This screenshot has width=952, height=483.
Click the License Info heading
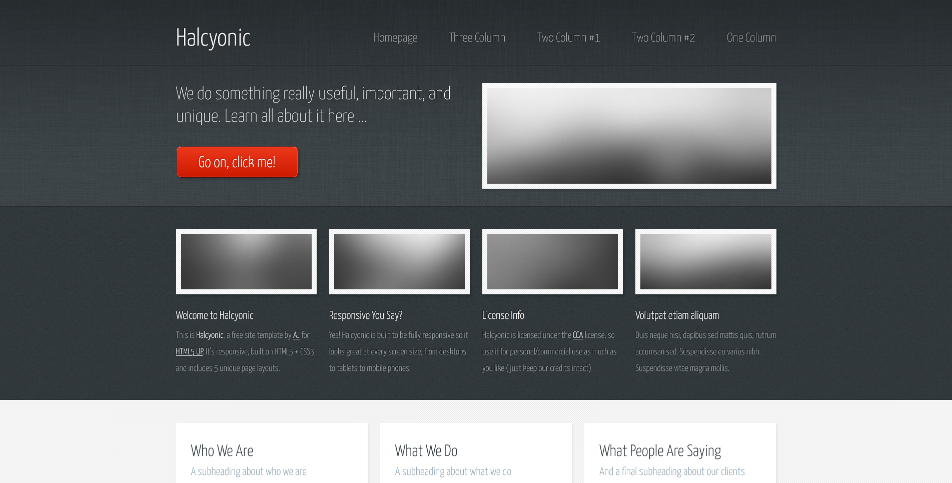[x=503, y=315]
